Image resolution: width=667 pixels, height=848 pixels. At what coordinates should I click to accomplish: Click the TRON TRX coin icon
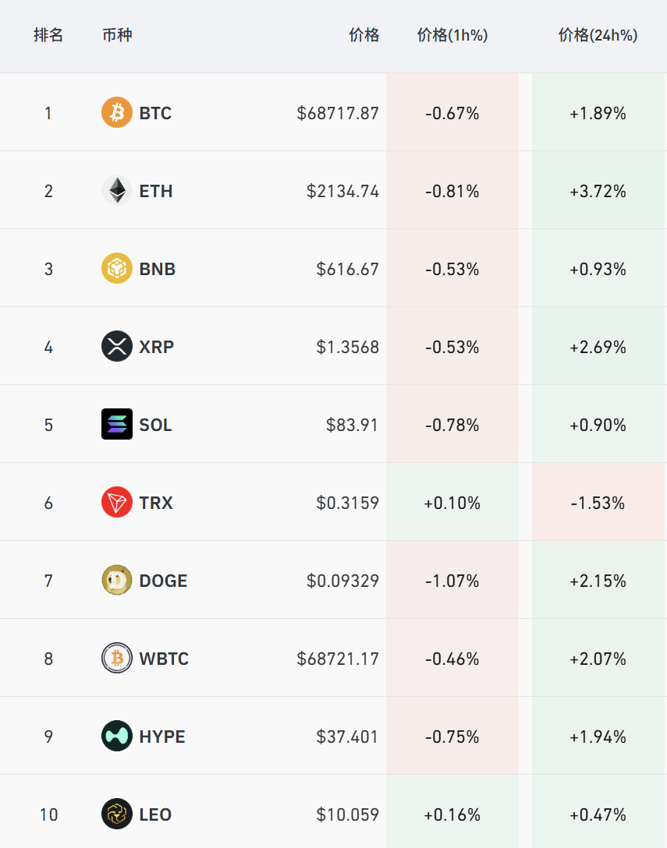point(117,503)
